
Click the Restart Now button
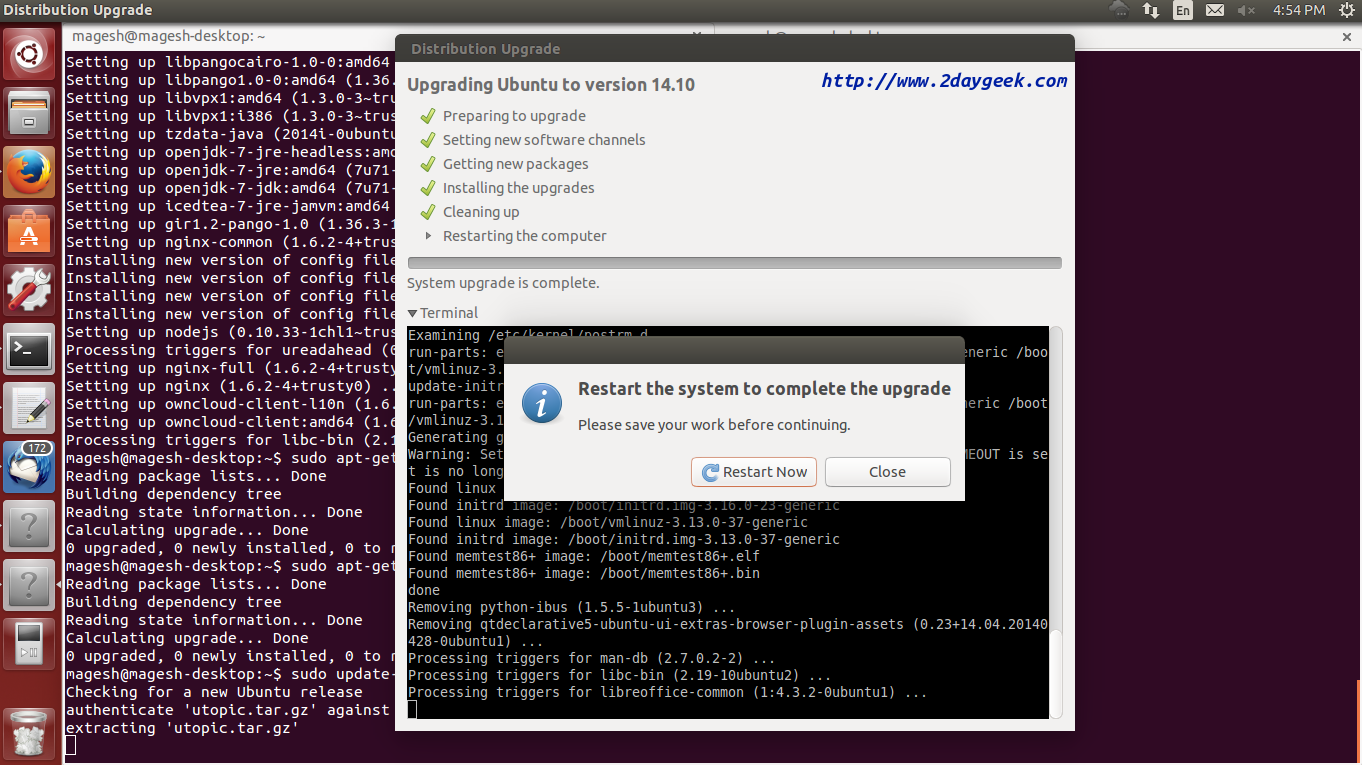coord(754,472)
